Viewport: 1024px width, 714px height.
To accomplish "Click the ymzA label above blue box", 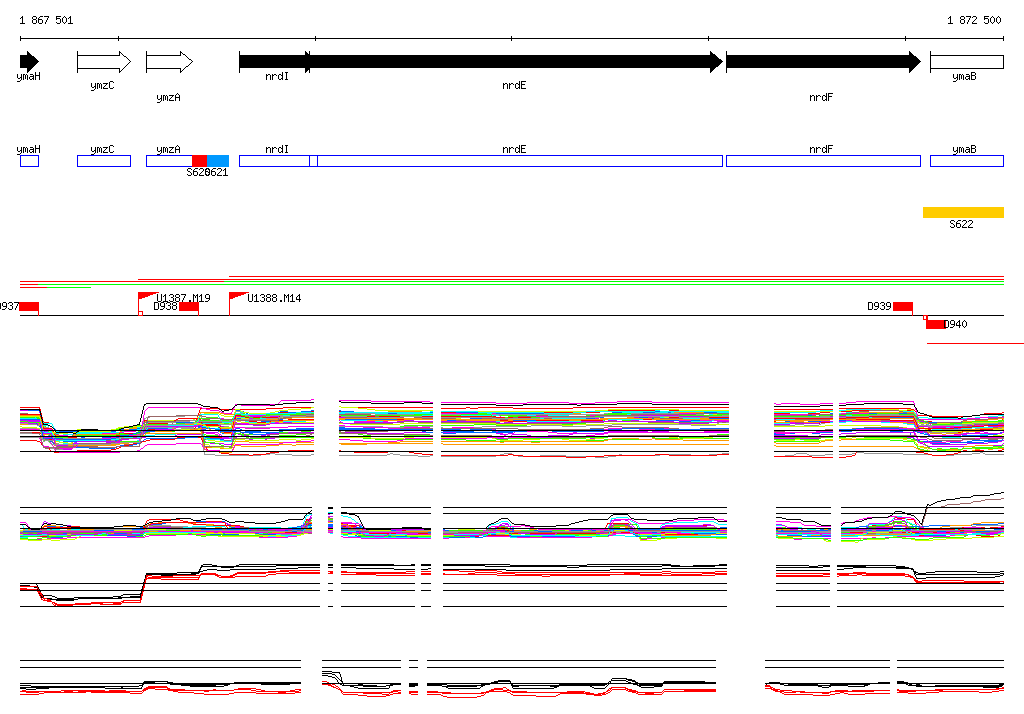I will tap(168, 150).
